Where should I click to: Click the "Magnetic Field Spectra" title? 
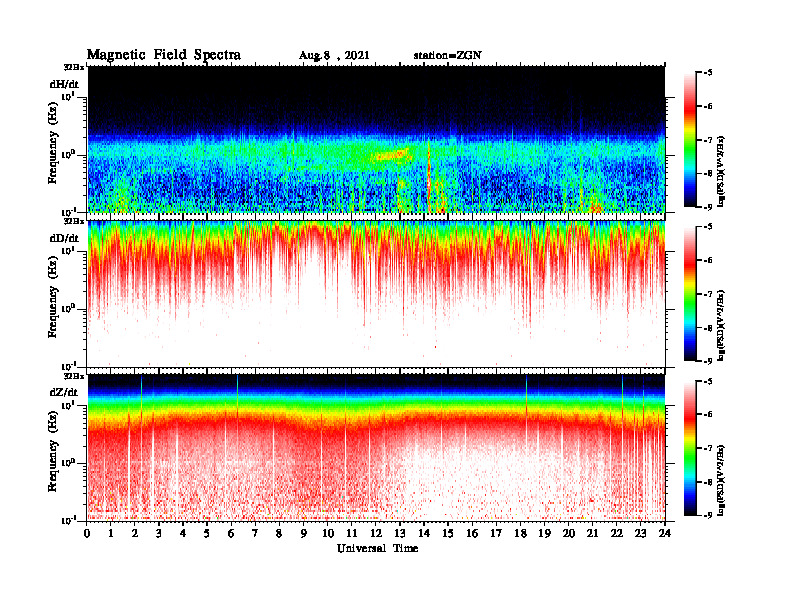click(164, 55)
